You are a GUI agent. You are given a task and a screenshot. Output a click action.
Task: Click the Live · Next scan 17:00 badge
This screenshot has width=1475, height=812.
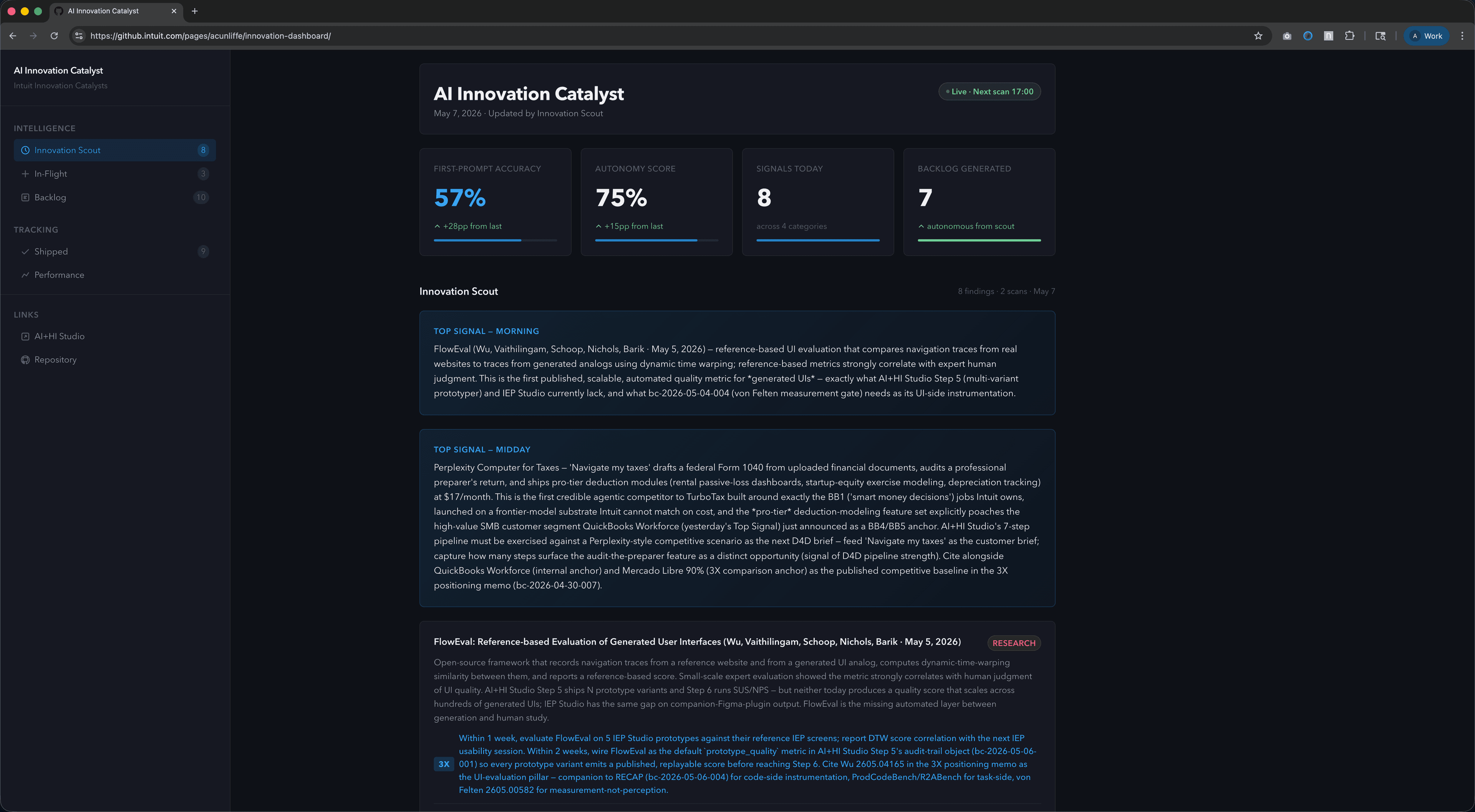pyautogui.click(x=989, y=92)
